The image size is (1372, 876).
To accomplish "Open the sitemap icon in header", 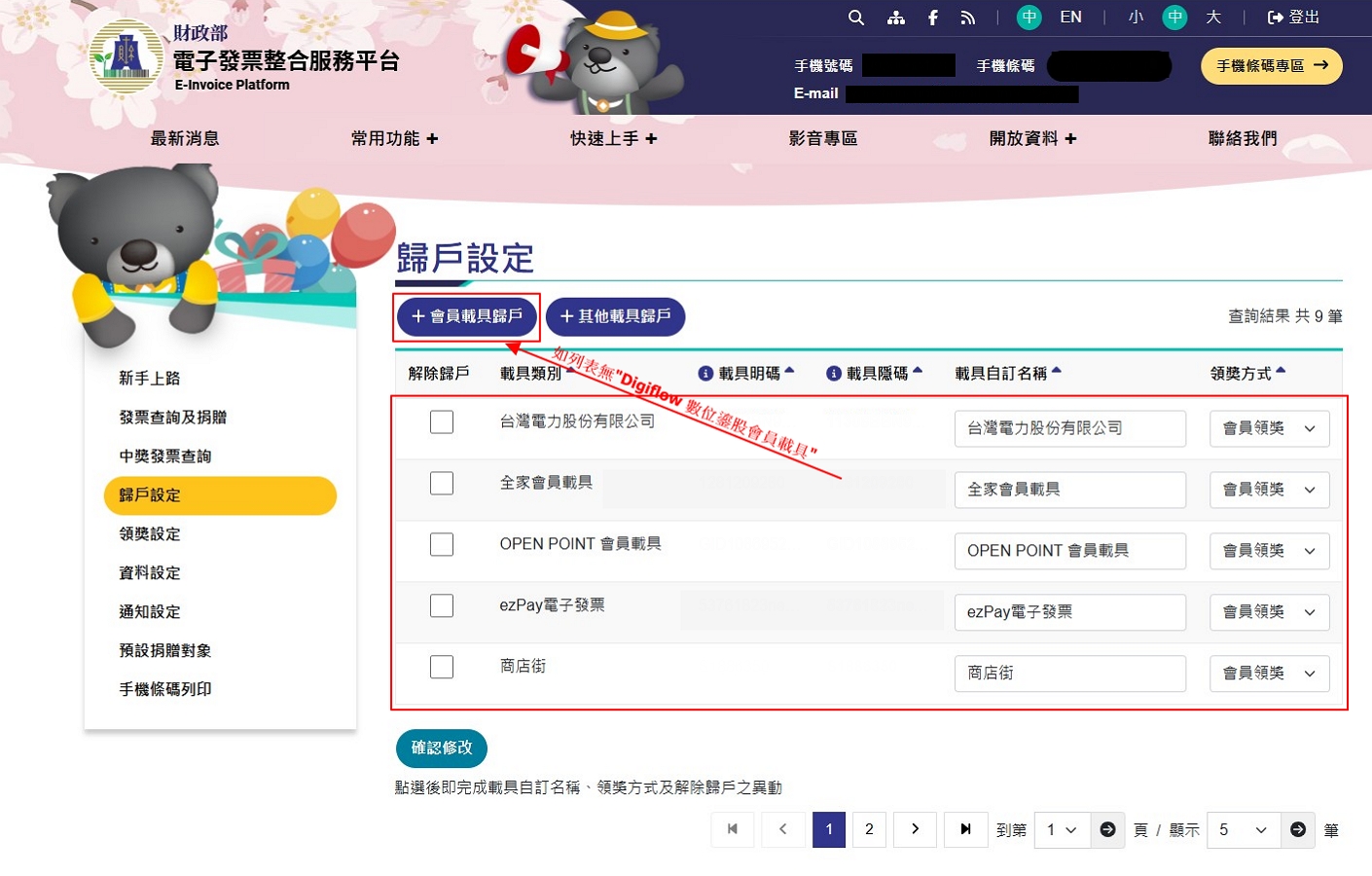I will (x=896, y=18).
